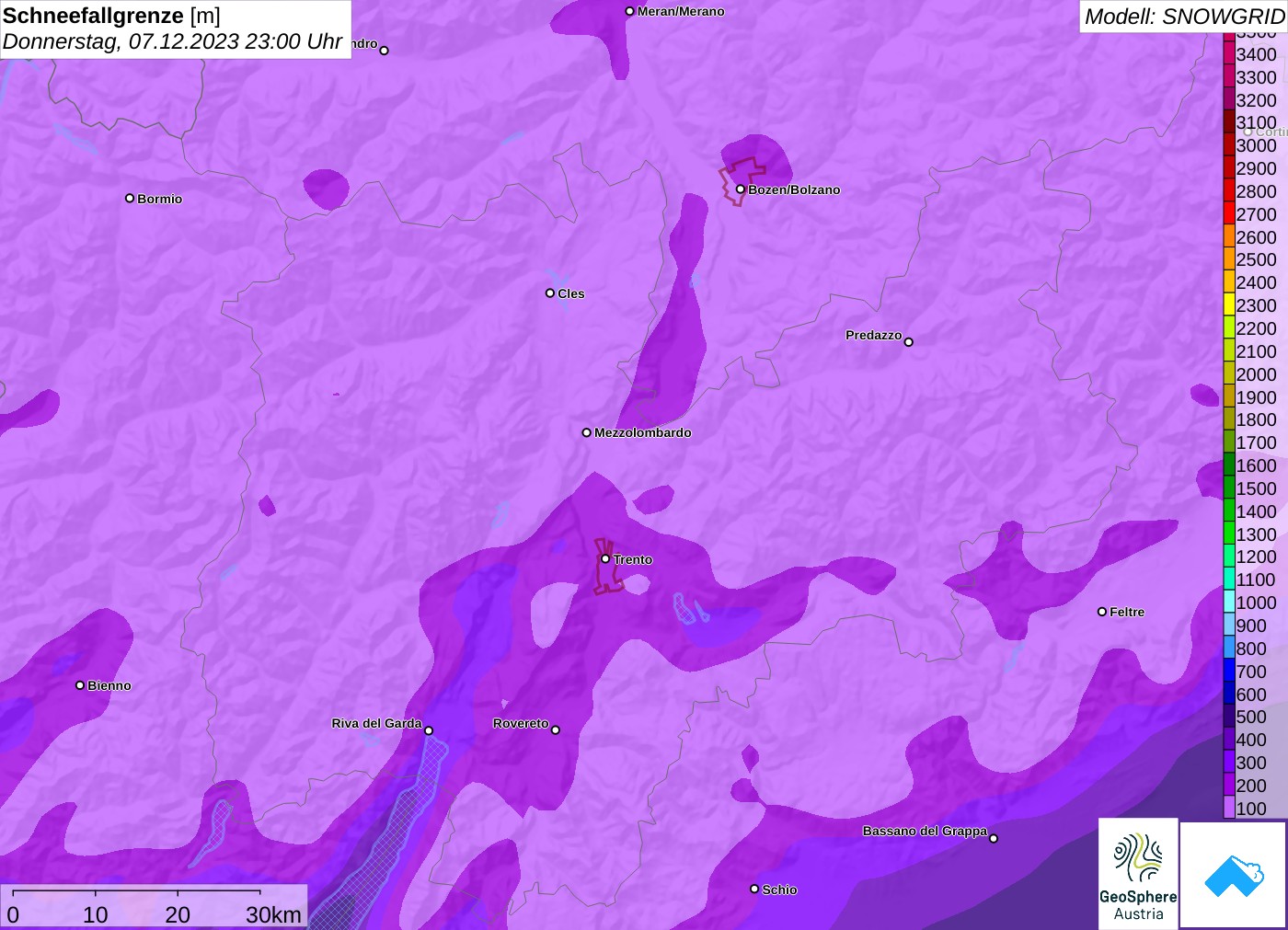Screen dimensions: 1288x930
Task: Click the Schneefallgrenze title box
Action: click(x=175, y=29)
